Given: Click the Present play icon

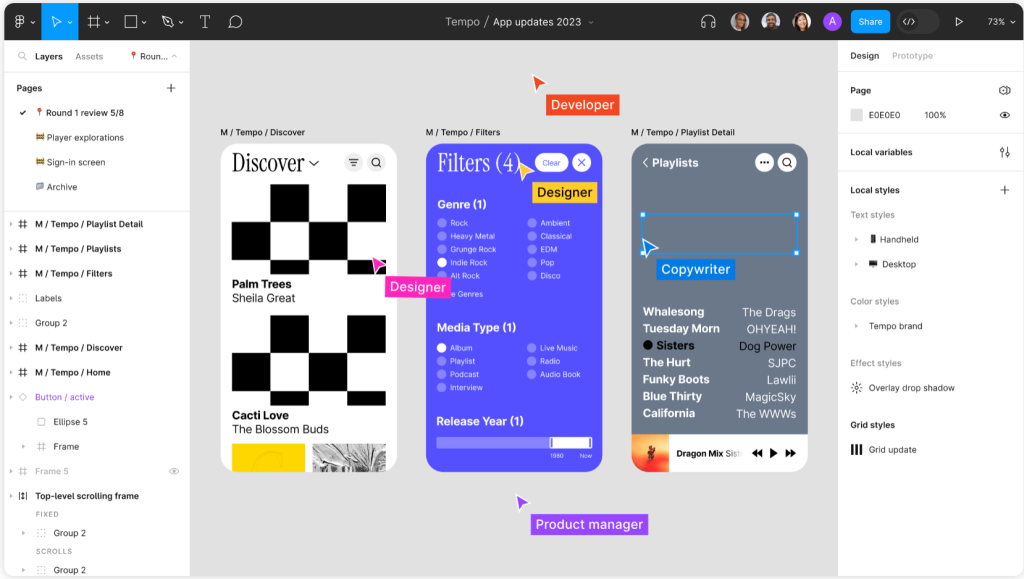Looking at the screenshot, I should [x=959, y=22].
